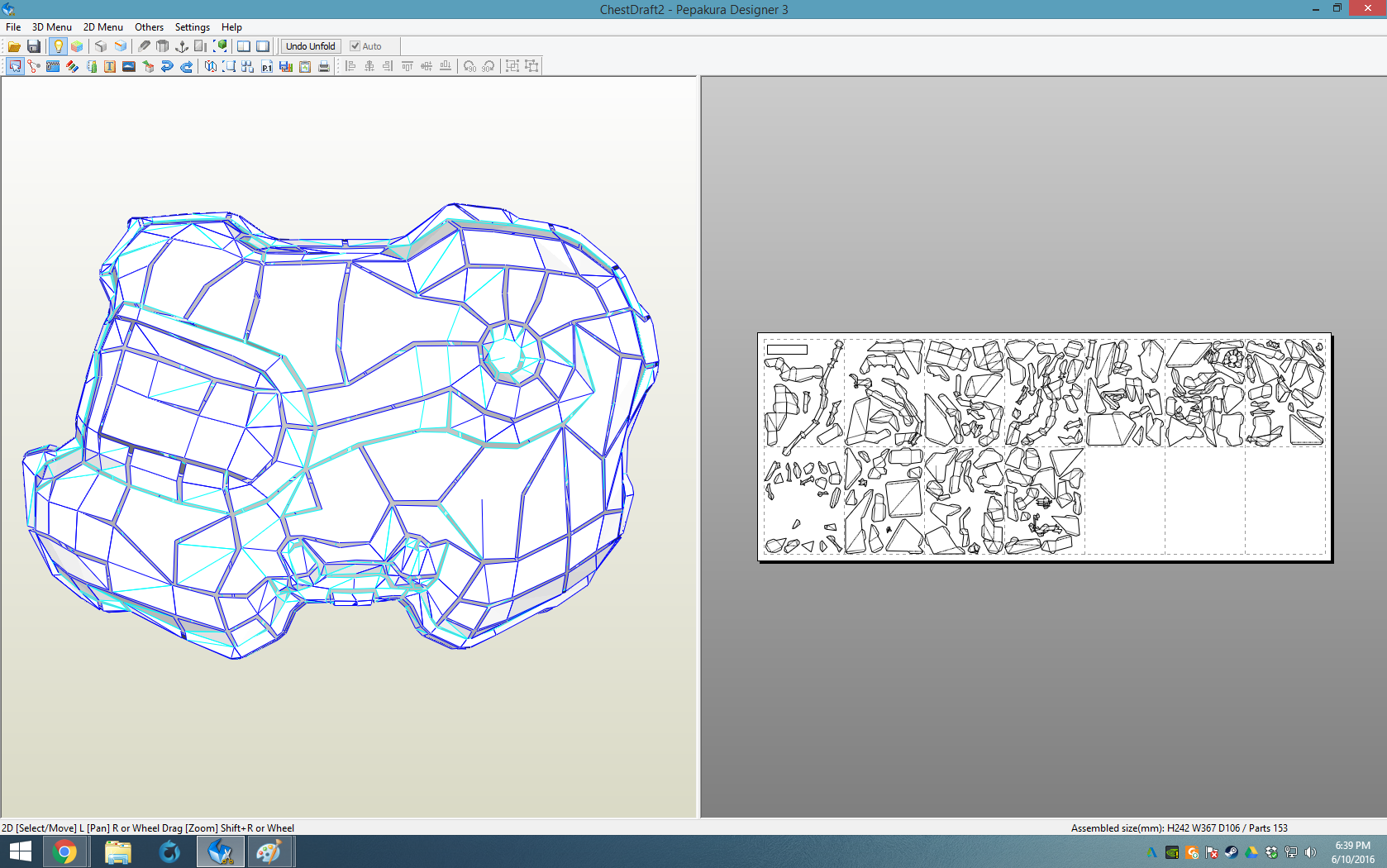The image size is (1387, 868).
Task: Click the blue Redo arrow icon
Action: pyautogui.click(x=186, y=66)
